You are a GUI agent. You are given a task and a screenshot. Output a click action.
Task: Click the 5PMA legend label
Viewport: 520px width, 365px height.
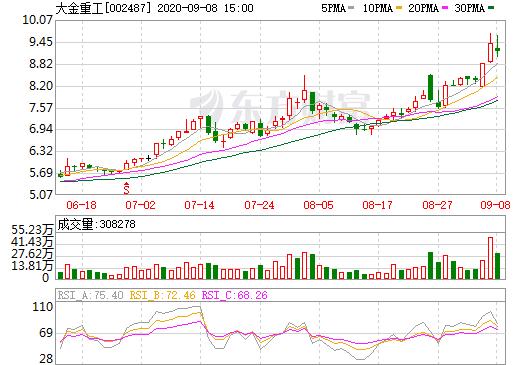click(x=333, y=8)
